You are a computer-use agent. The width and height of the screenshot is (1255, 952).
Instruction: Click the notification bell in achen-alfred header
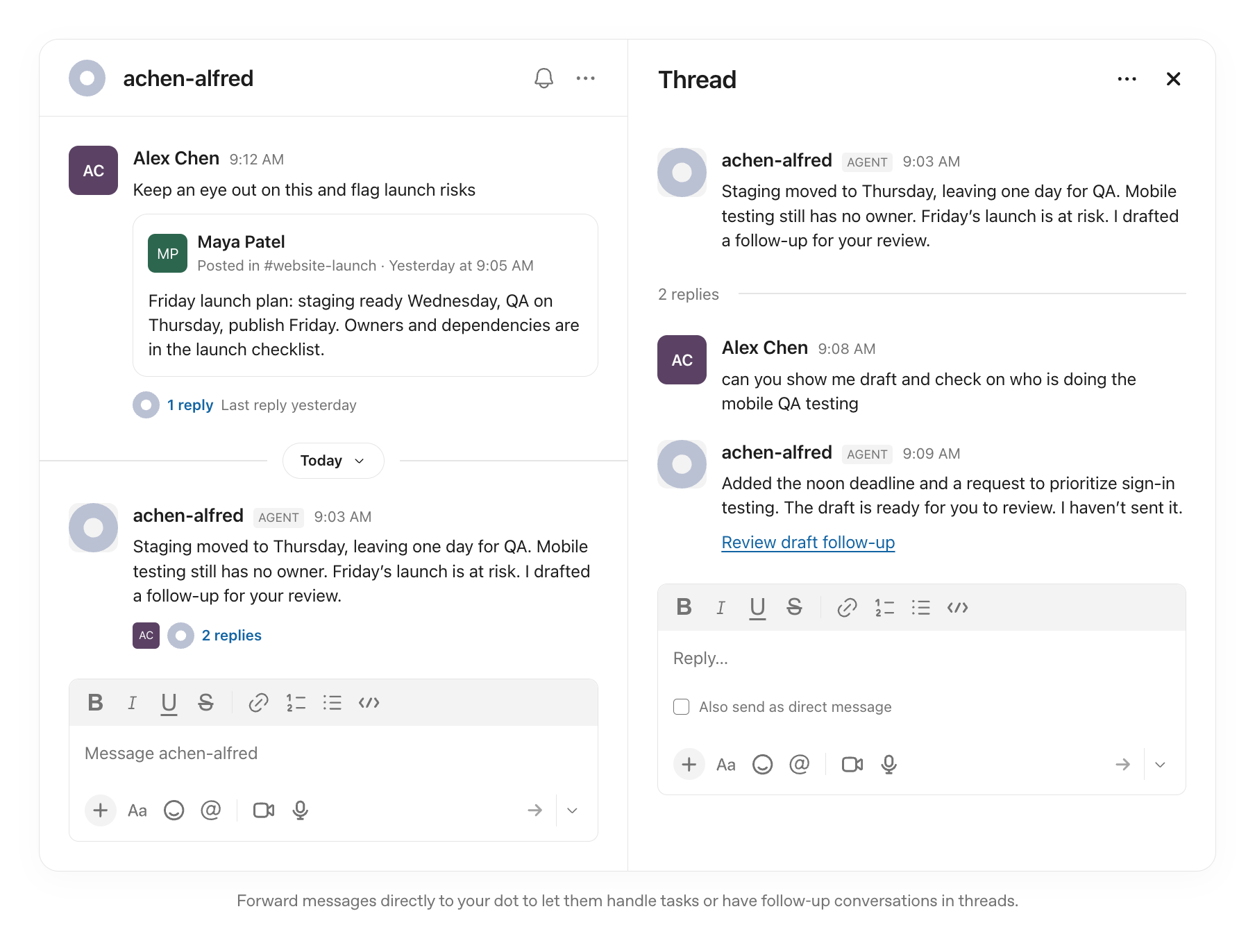coord(544,78)
